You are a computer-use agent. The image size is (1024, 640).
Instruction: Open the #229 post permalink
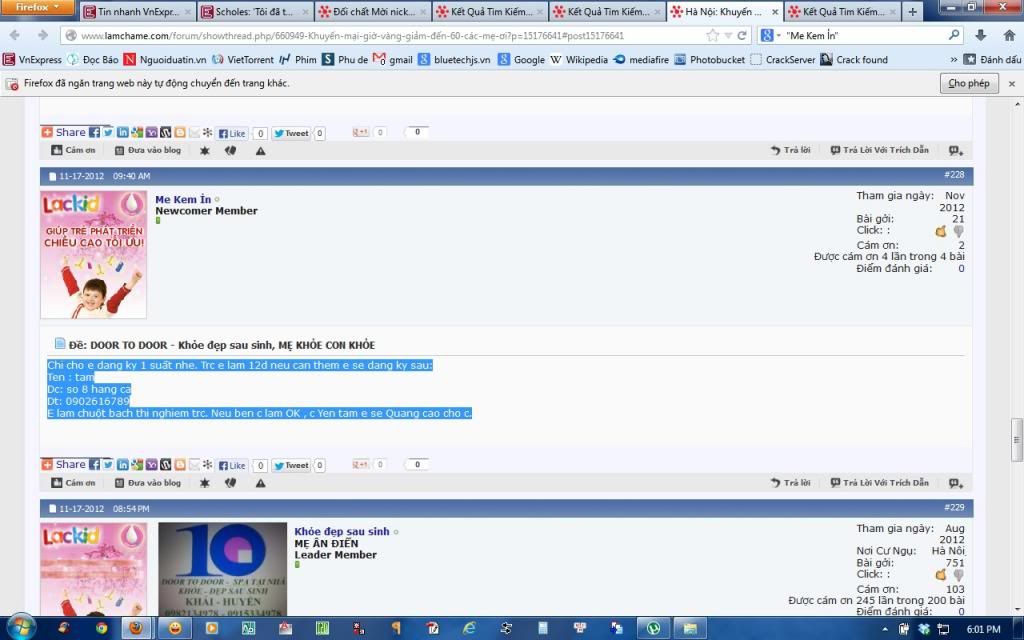tap(954, 507)
